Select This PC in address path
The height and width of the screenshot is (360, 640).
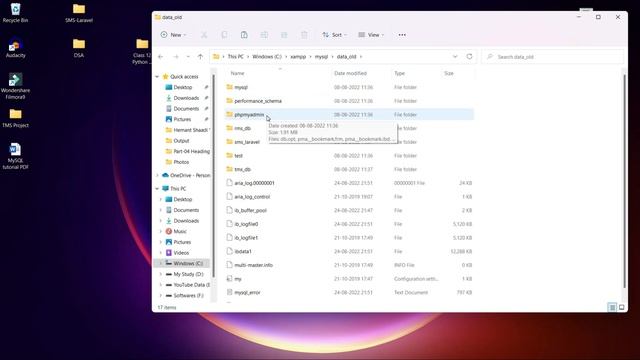(x=236, y=57)
